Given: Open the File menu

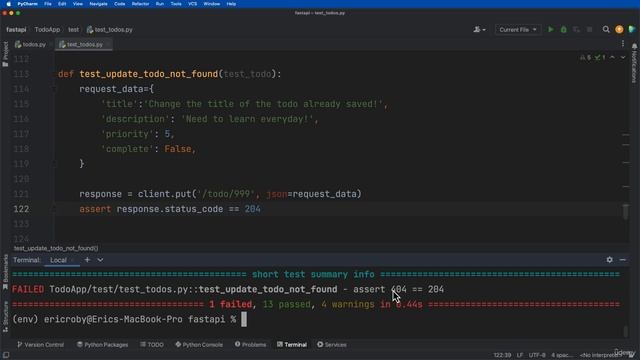Looking at the screenshot, I should tap(48, 4).
